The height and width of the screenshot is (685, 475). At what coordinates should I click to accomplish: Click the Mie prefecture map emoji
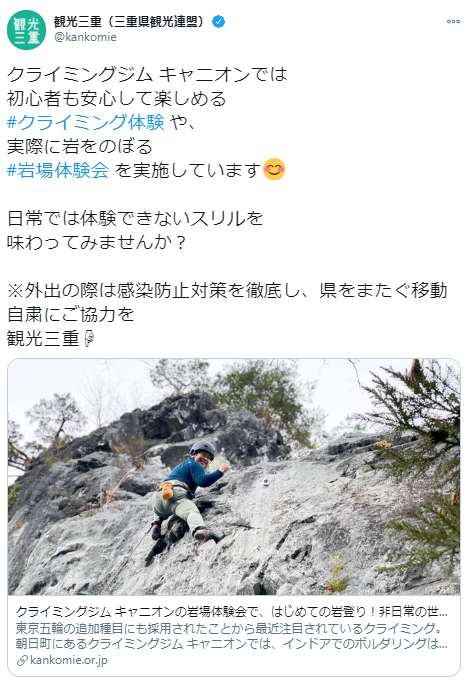coord(89,338)
